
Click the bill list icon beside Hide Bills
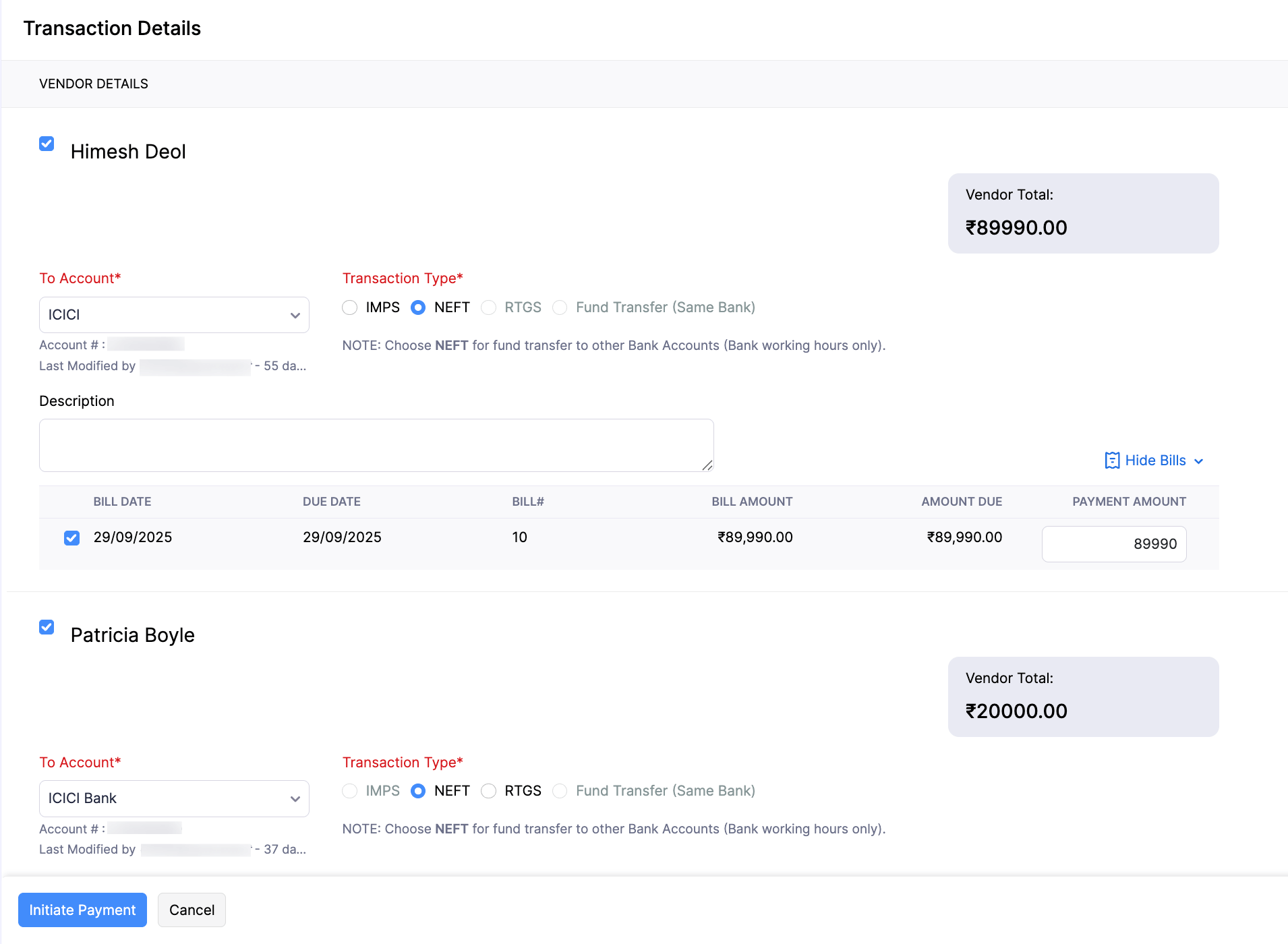pyautogui.click(x=1112, y=460)
